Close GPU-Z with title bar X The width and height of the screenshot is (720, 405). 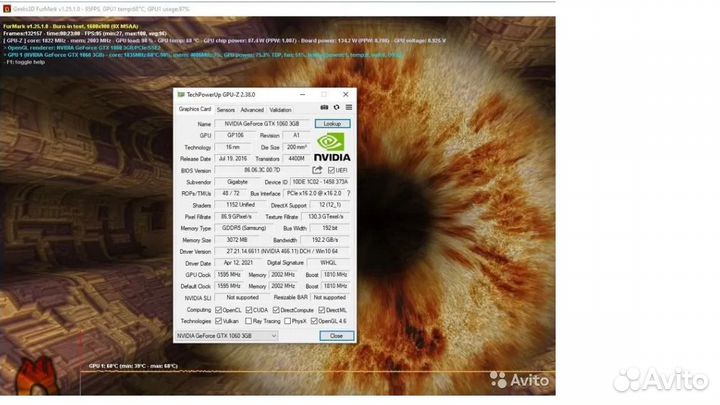346,95
